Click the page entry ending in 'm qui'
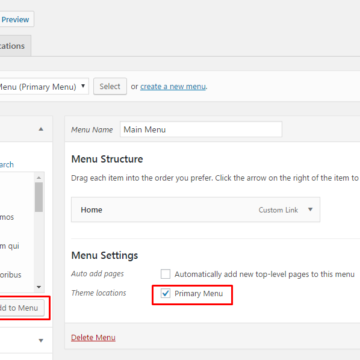The height and width of the screenshot is (360, 360). 10,246
